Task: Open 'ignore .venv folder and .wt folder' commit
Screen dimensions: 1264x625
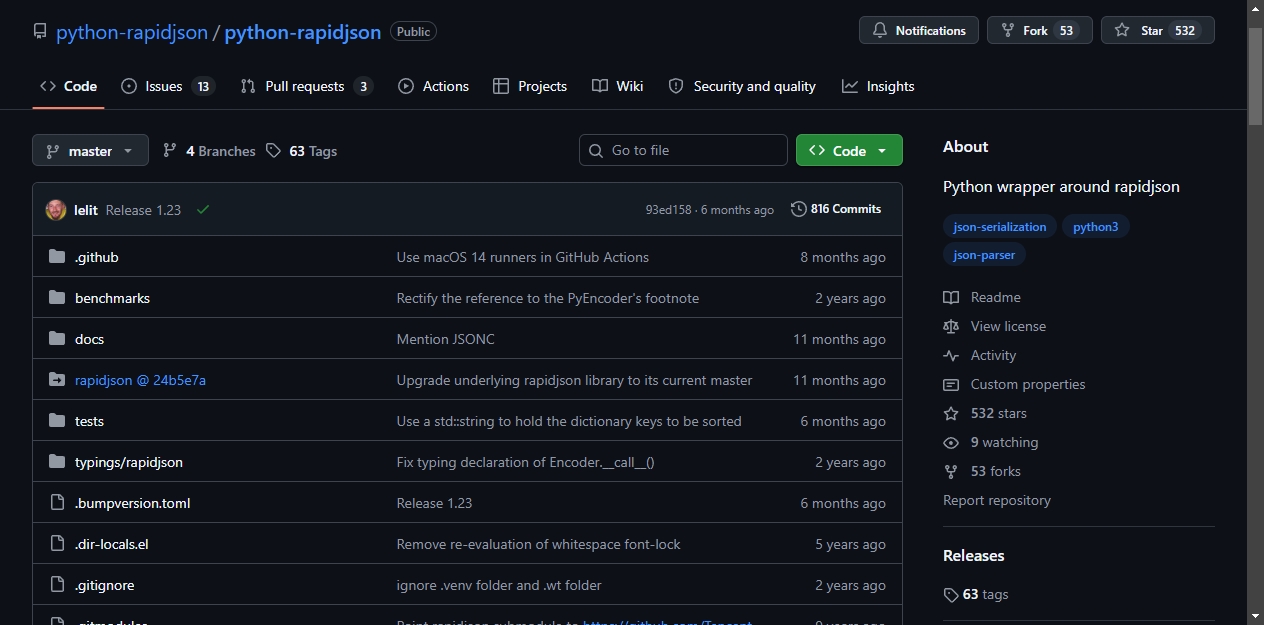Action: pyautogui.click(x=499, y=585)
